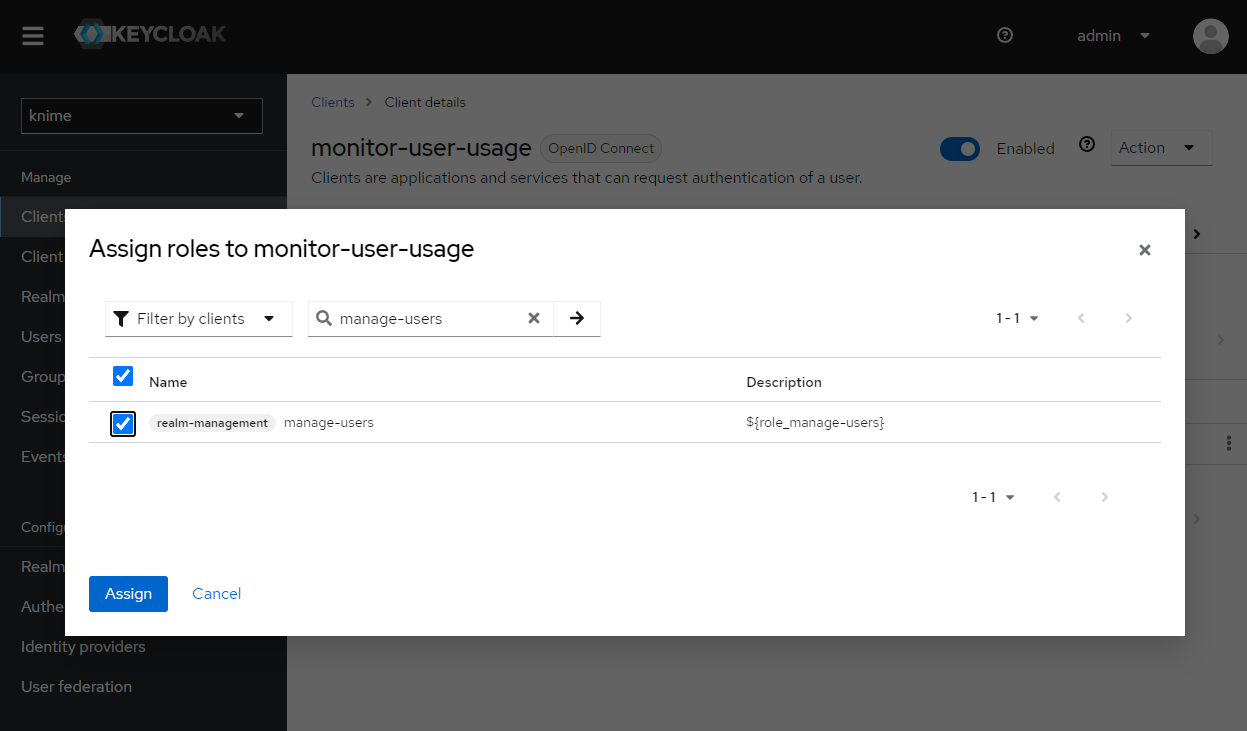Click the realm-management label
Screen dimensions: 1247x731
(212, 423)
